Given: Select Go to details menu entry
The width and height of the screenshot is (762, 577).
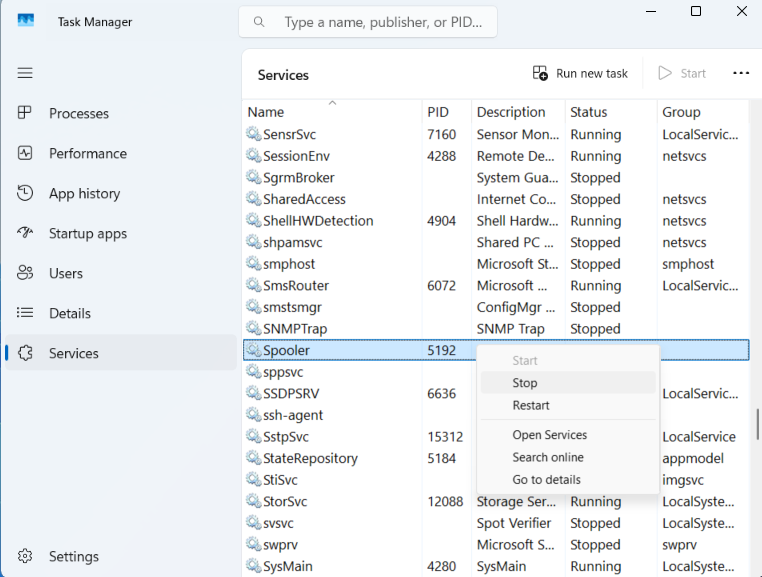Looking at the screenshot, I should 548,480.
